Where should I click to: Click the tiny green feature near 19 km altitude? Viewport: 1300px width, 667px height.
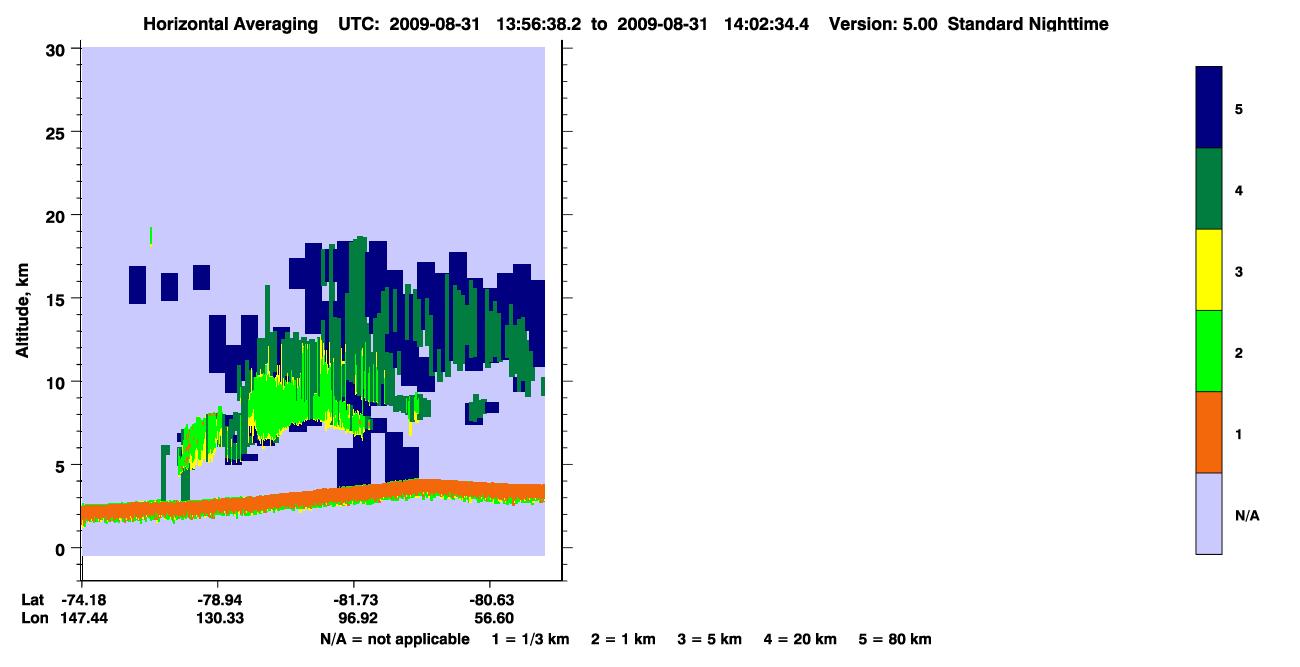click(150, 236)
